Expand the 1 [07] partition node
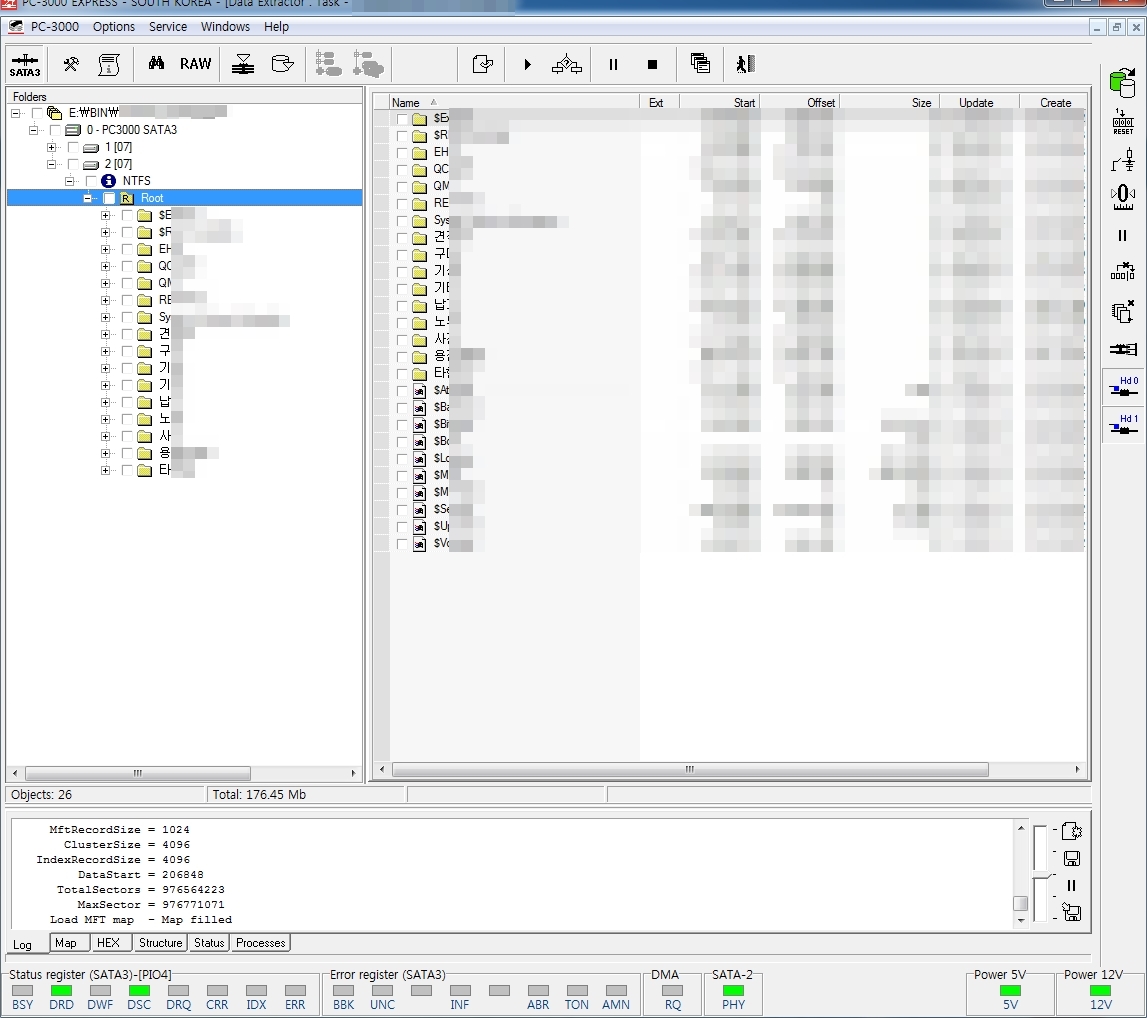Image resolution: width=1147 pixels, height=1018 pixels. pos(51,147)
